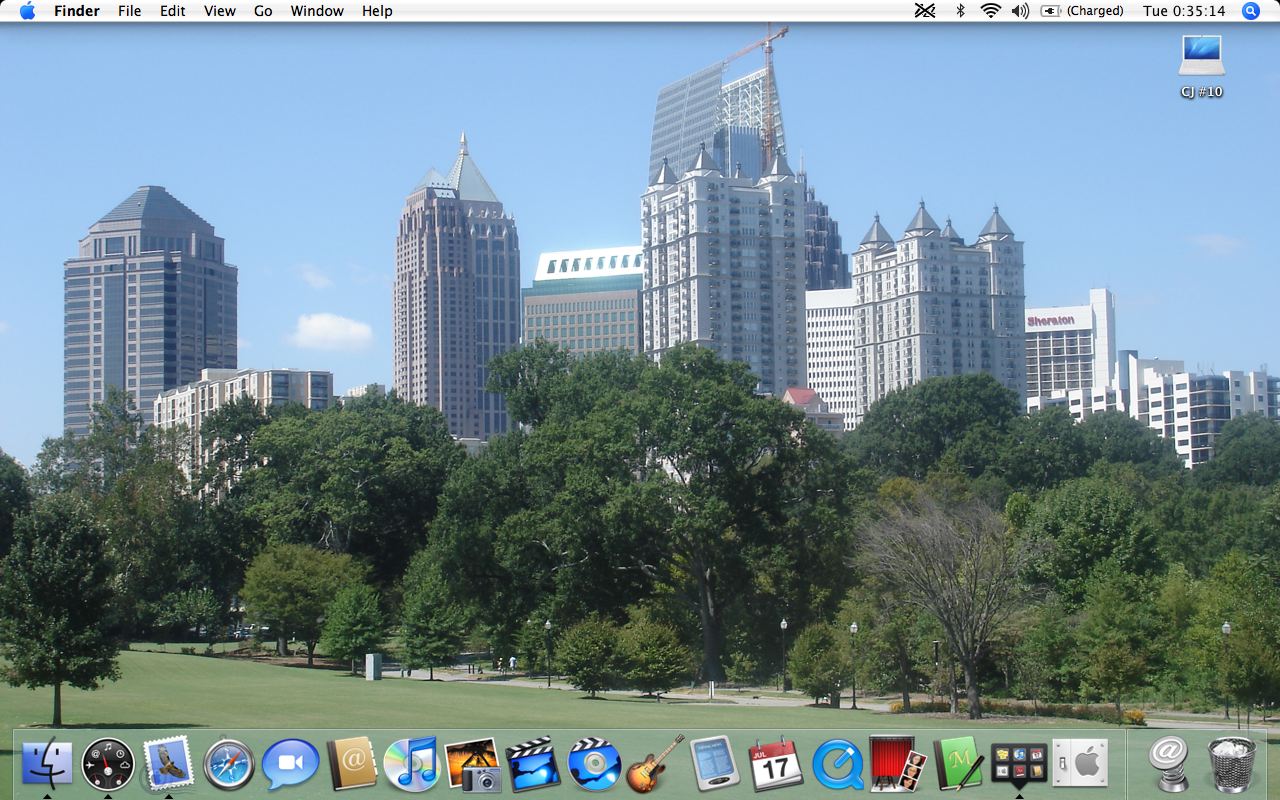The width and height of the screenshot is (1280, 800).
Task: Open black panel app-grid dock icon
Action: click(1019, 764)
